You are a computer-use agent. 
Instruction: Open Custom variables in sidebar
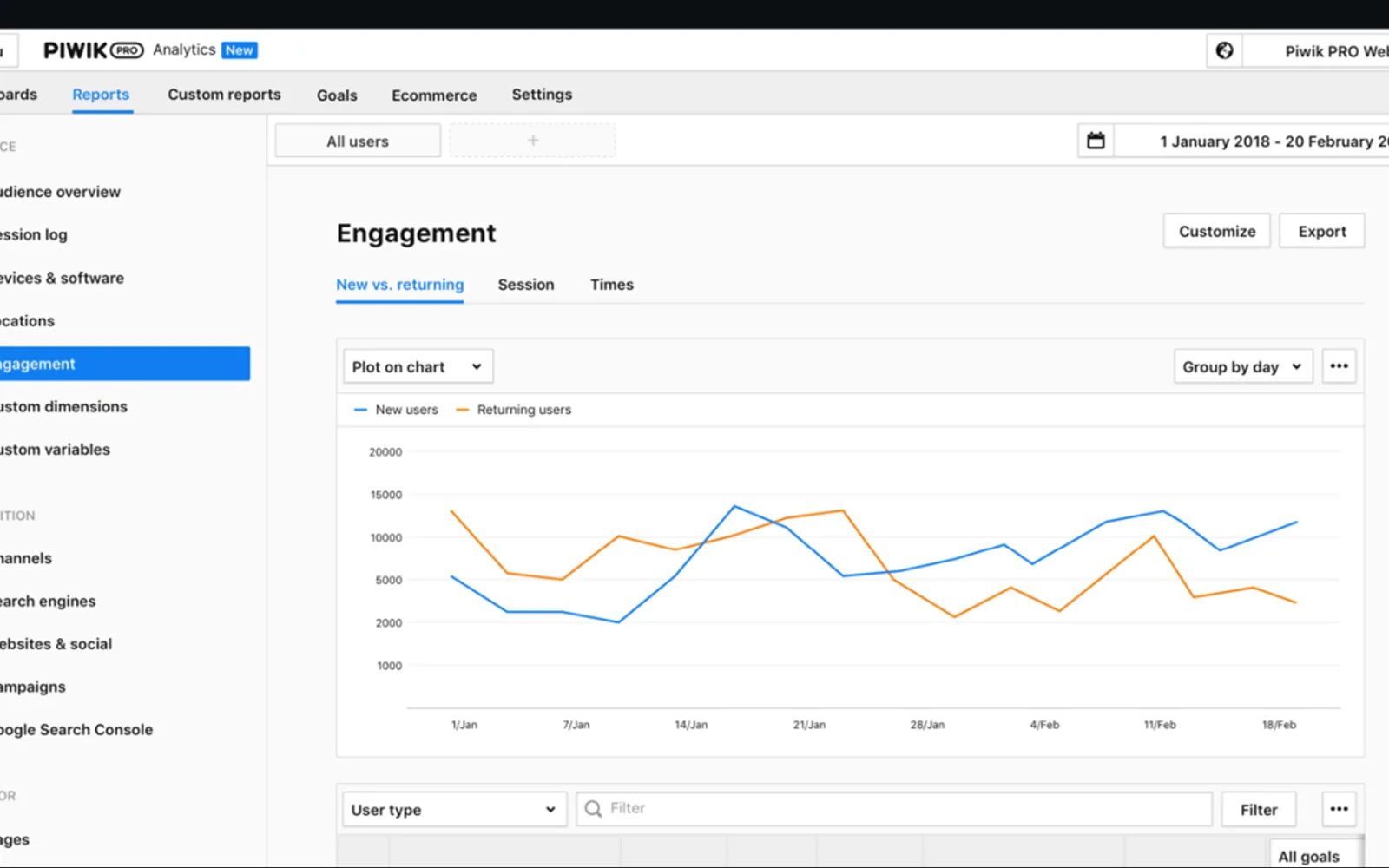point(55,450)
